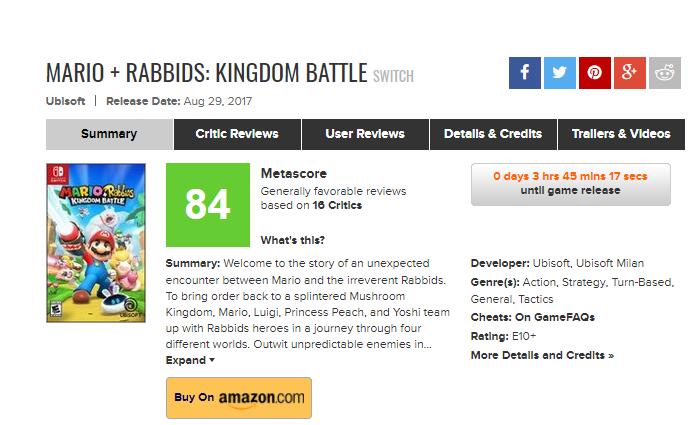The image size is (698, 425).
Task: Click the game release countdown box
Action: pyautogui.click(x=570, y=184)
